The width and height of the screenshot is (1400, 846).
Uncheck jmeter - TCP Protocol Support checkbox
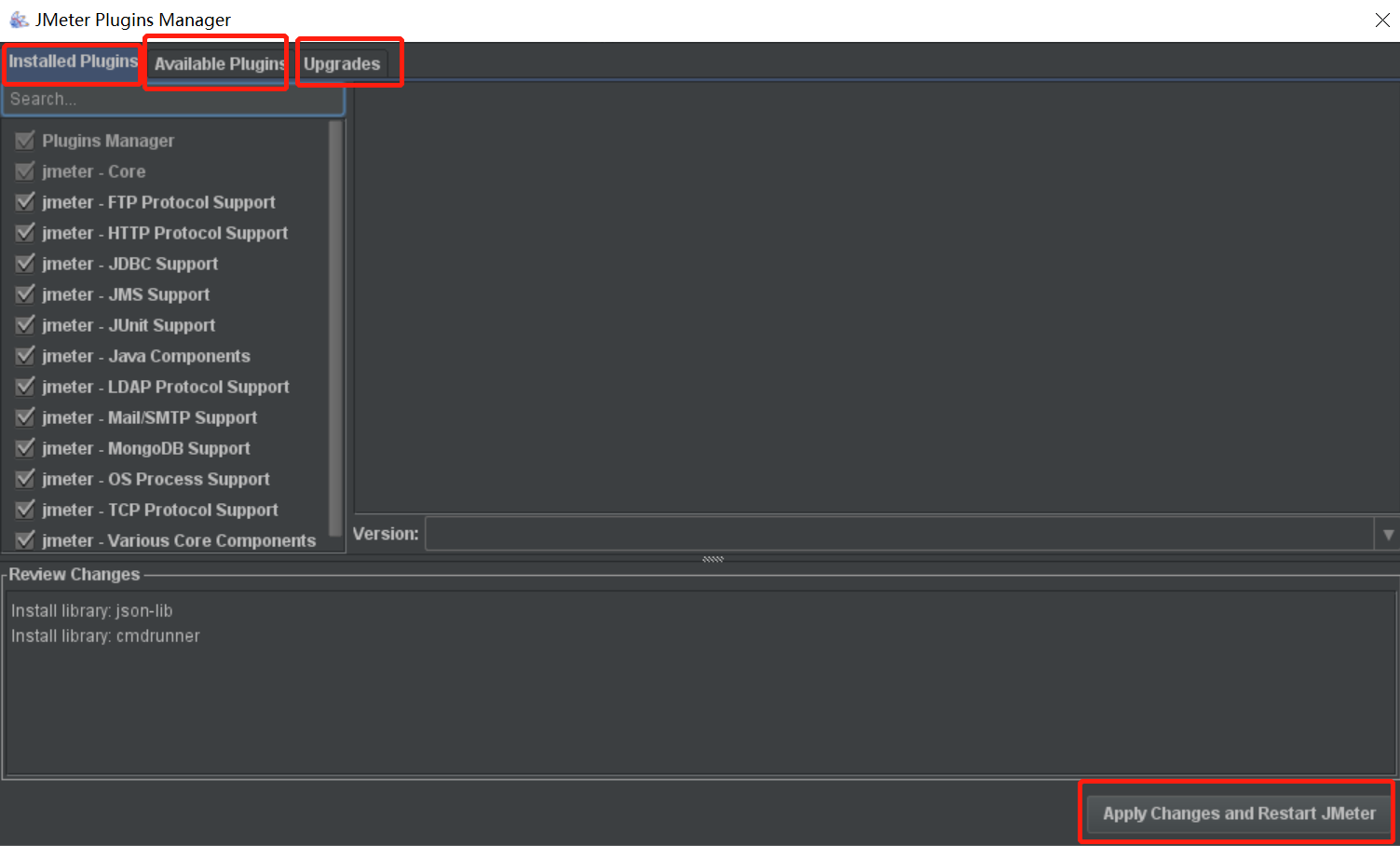click(25, 510)
